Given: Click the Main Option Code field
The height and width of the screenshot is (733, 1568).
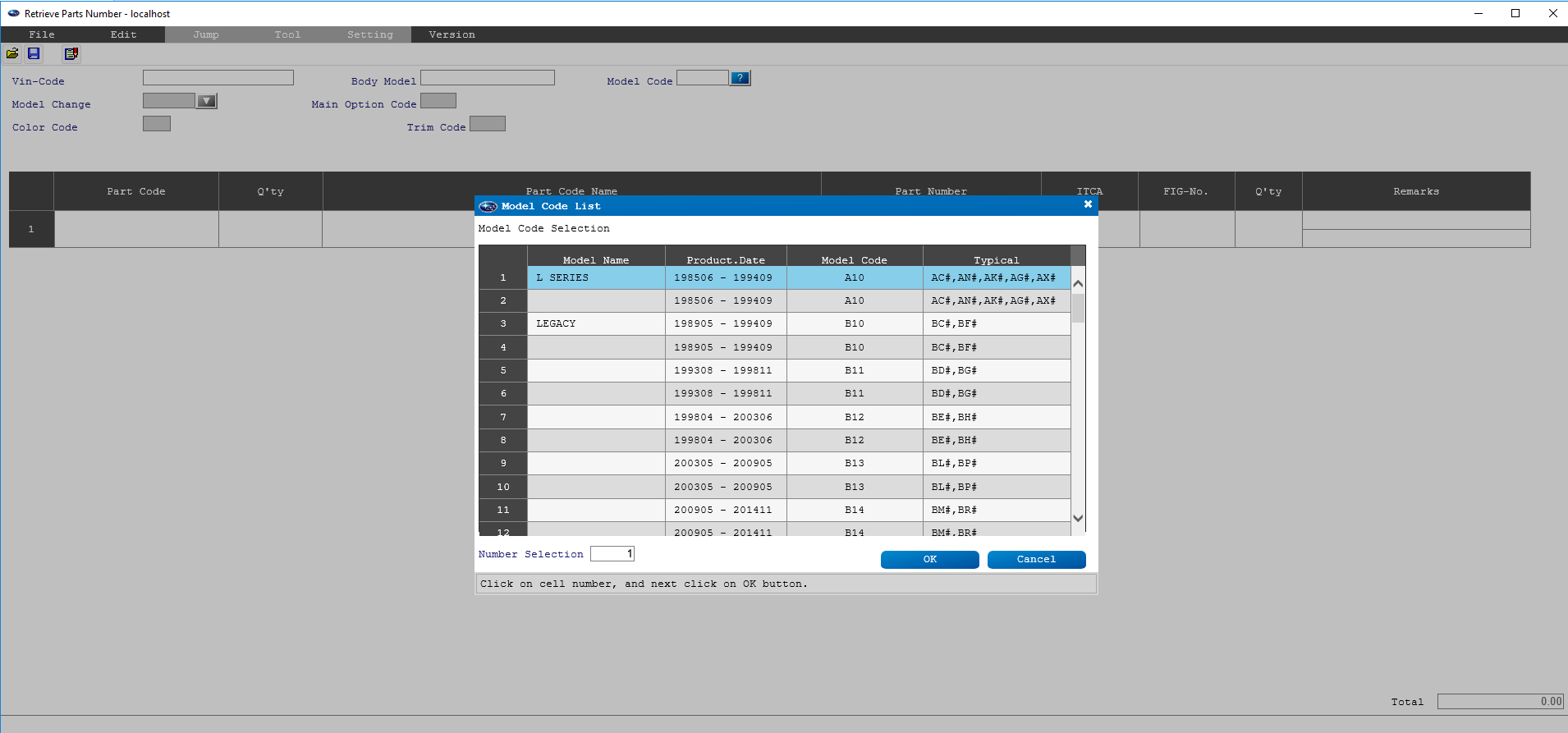Looking at the screenshot, I should [x=438, y=100].
